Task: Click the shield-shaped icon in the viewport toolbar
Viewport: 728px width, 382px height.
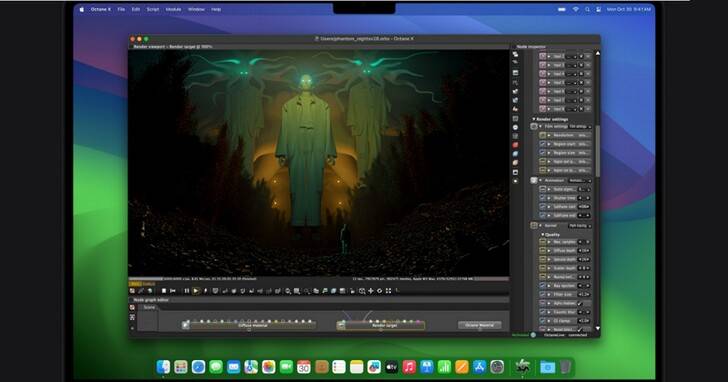Action: [215, 291]
